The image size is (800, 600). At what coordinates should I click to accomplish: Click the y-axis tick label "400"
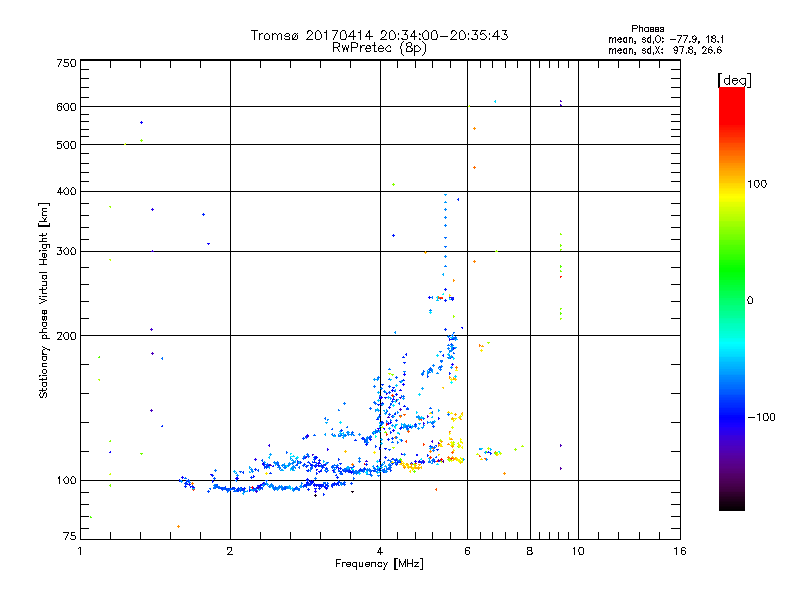tap(66, 192)
